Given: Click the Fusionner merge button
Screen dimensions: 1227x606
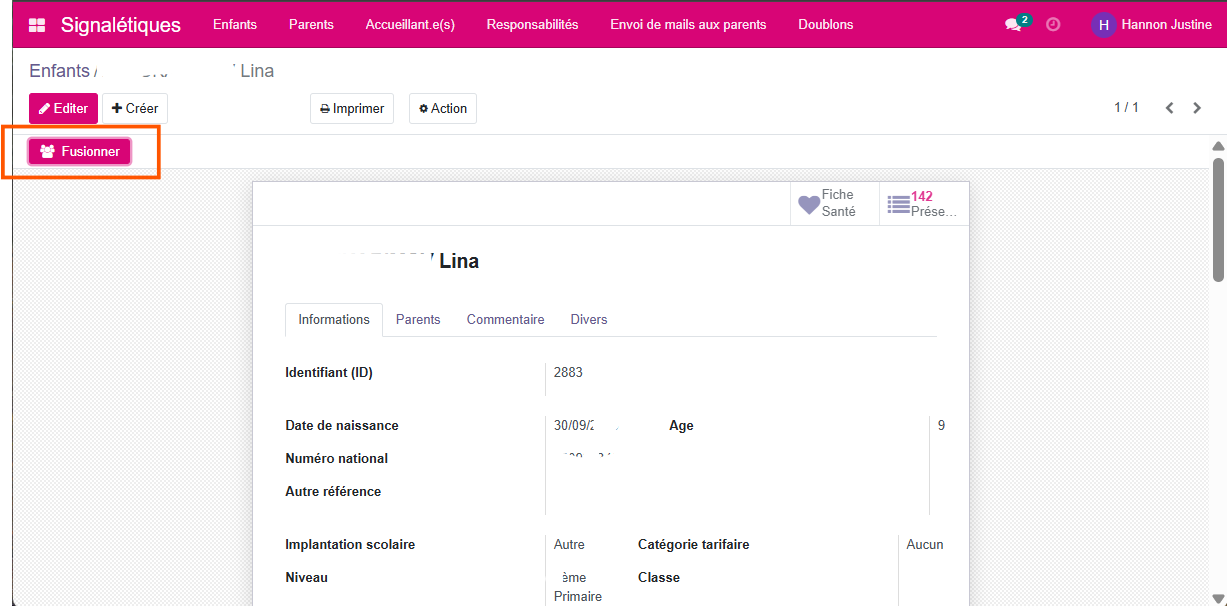Looking at the screenshot, I should pos(79,151).
